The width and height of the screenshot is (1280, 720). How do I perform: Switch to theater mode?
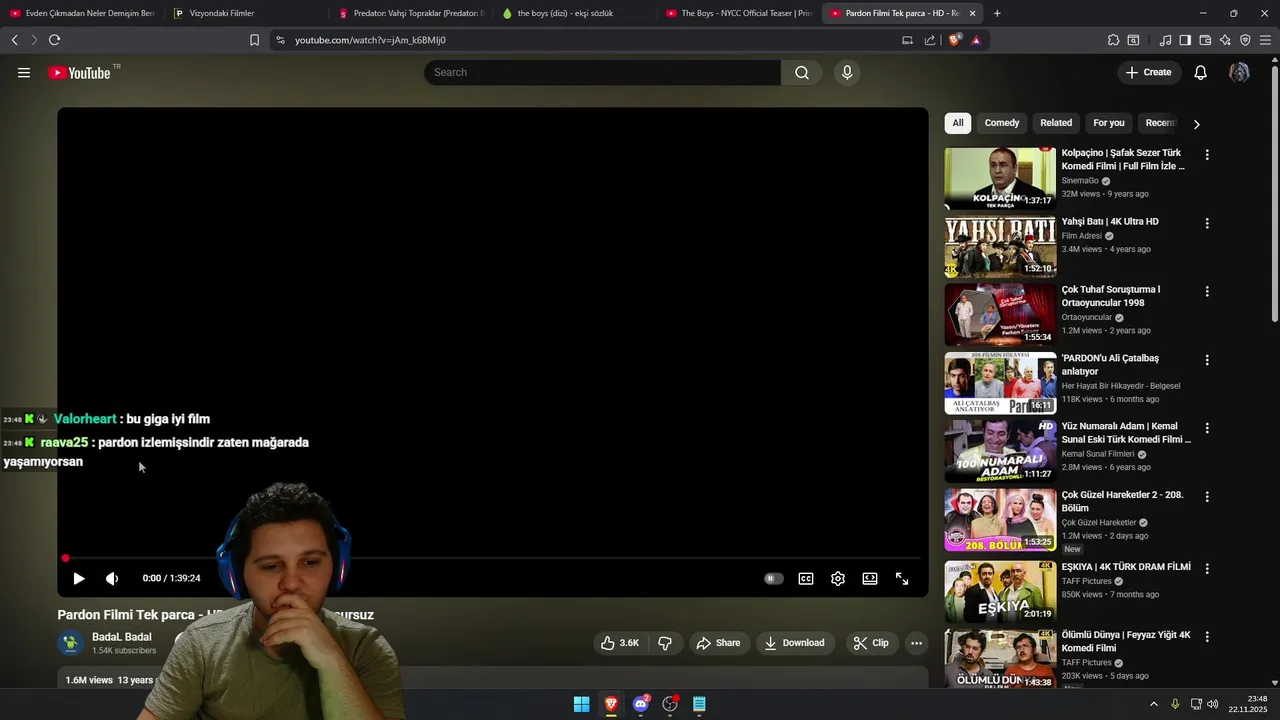pos(870,578)
